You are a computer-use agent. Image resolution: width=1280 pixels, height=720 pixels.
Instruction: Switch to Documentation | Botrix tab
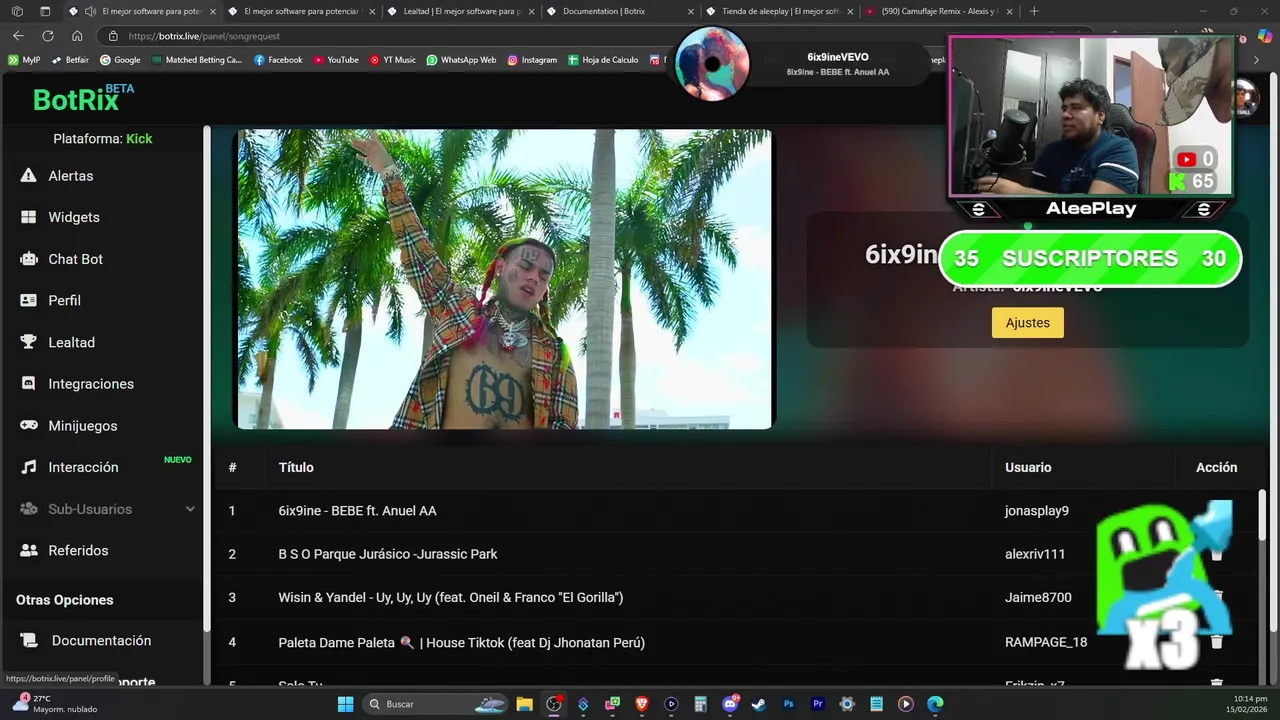point(620,11)
